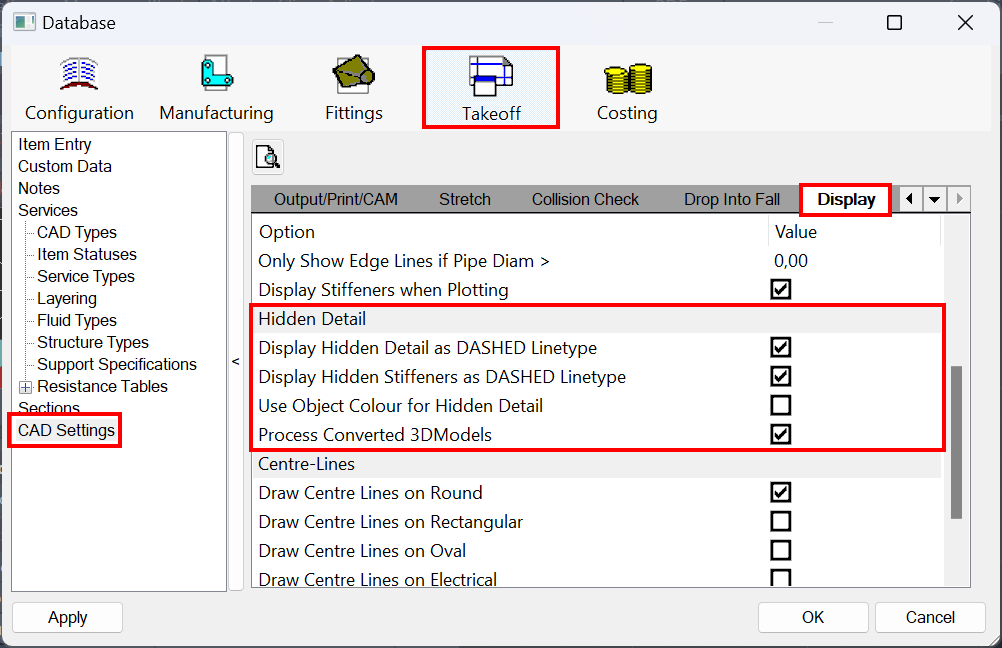The image size is (1002, 648).
Task: Enable Use Object Colour for Hidden Detail
Action: click(x=779, y=405)
